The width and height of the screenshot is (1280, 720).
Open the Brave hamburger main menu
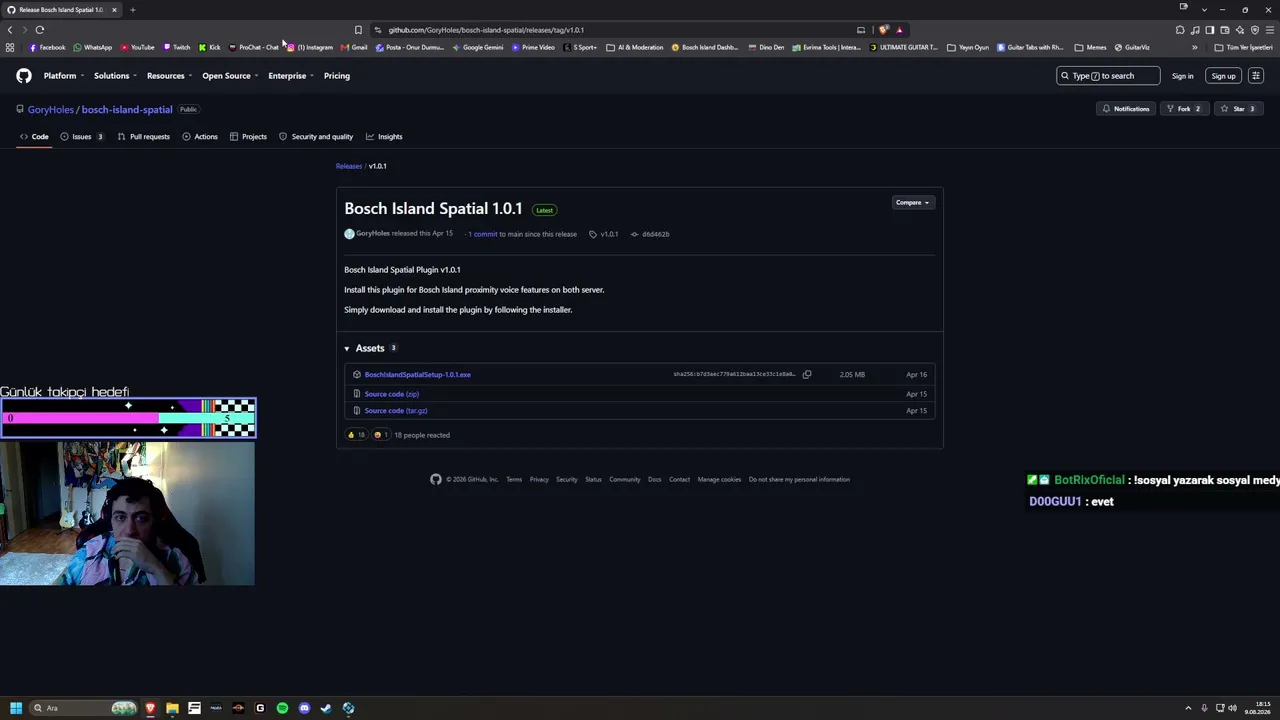coord(1270,30)
